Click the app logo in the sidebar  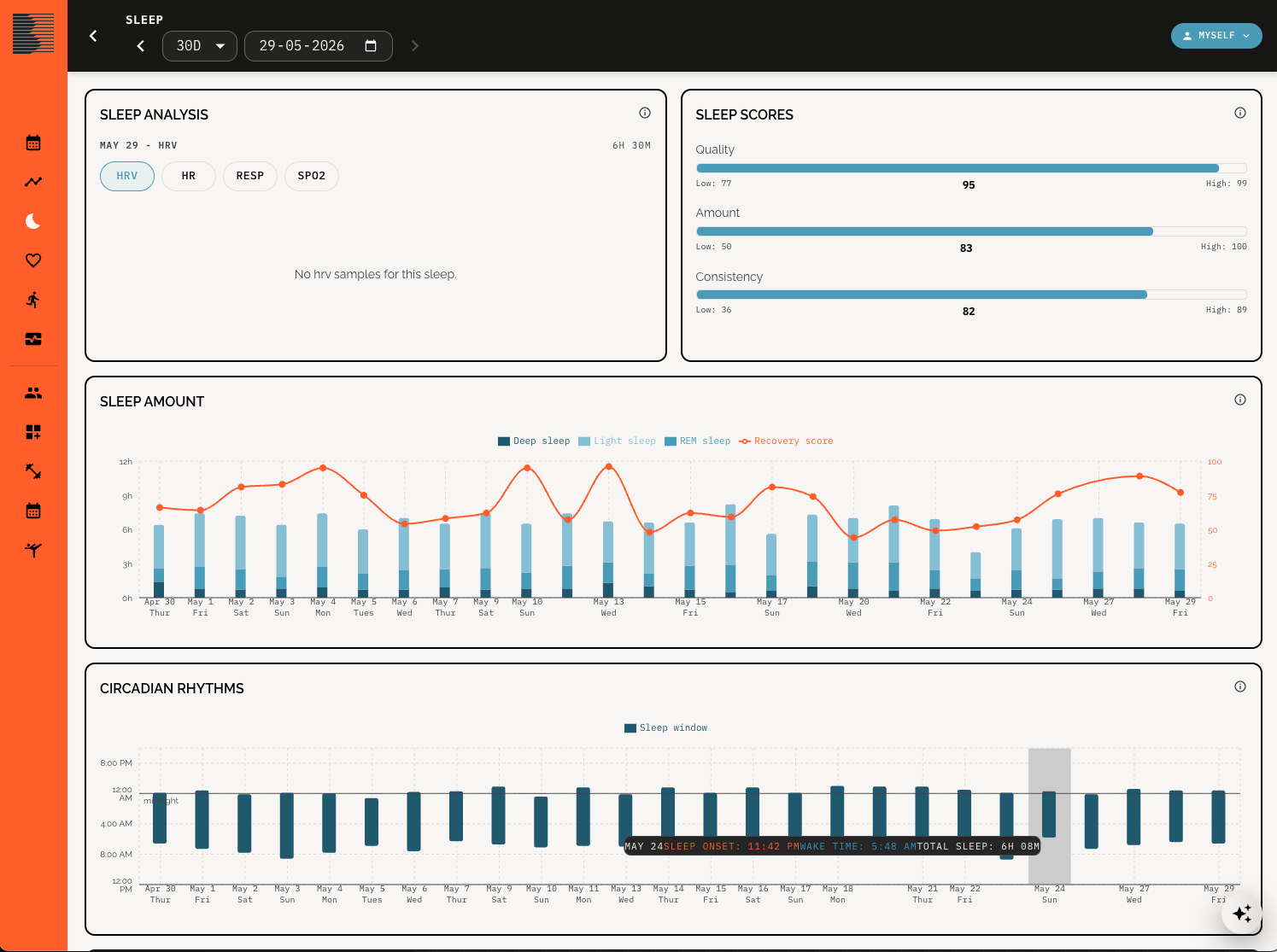(33, 34)
